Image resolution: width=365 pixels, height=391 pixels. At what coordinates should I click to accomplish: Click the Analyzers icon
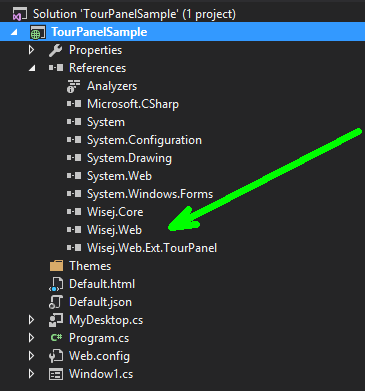73,86
